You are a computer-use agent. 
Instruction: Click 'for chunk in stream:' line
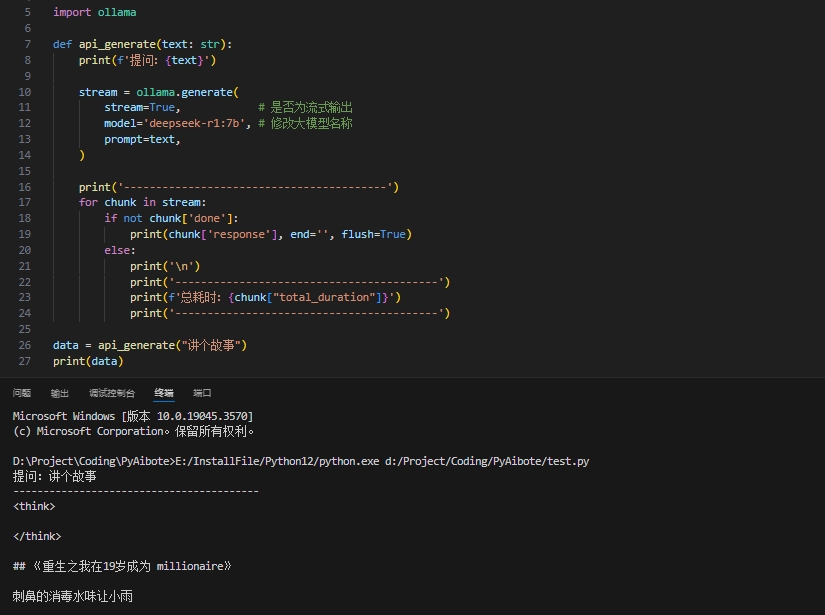pos(143,203)
